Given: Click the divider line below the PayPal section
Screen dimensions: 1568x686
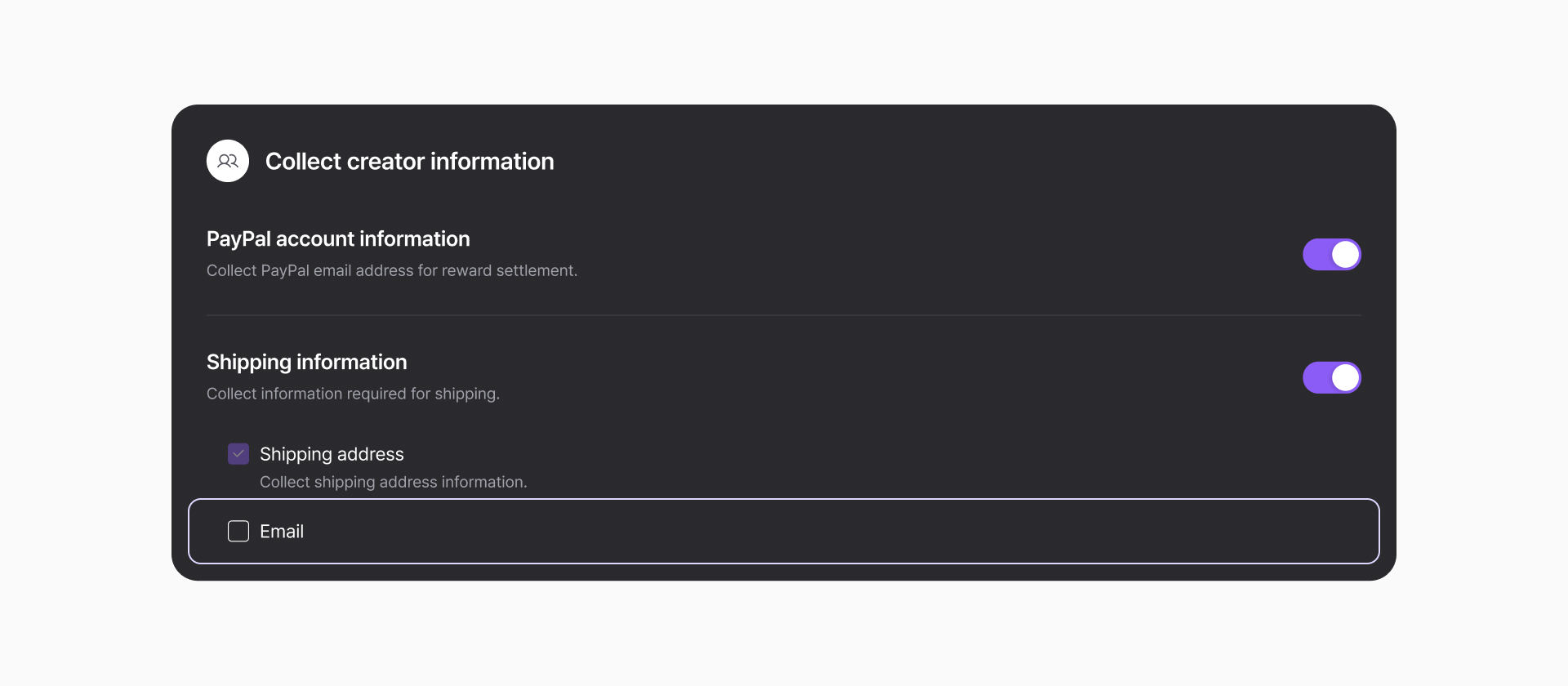Looking at the screenshot, I should coord(784,315).
